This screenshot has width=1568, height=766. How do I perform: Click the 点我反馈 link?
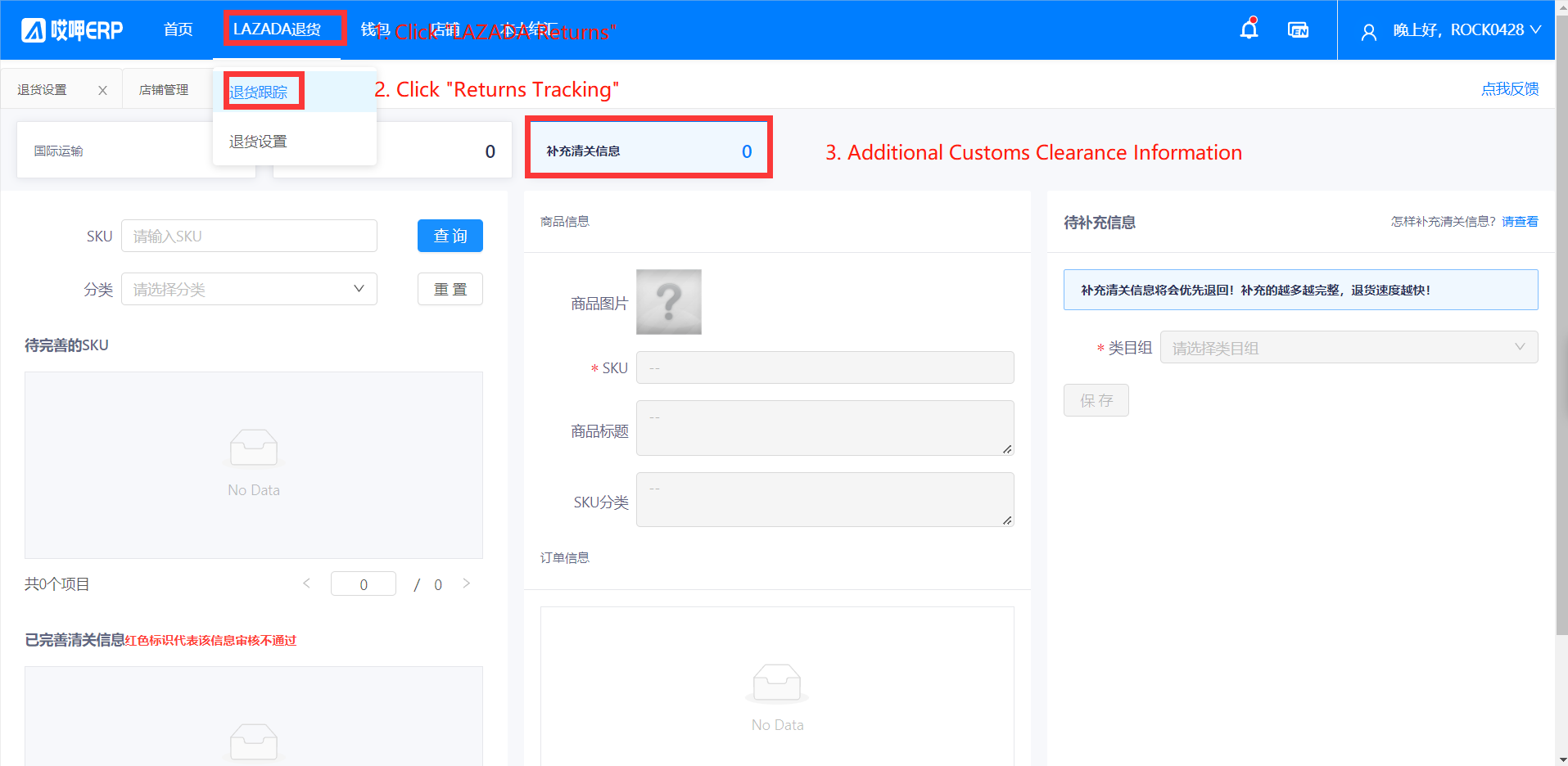click(1509, 89)
